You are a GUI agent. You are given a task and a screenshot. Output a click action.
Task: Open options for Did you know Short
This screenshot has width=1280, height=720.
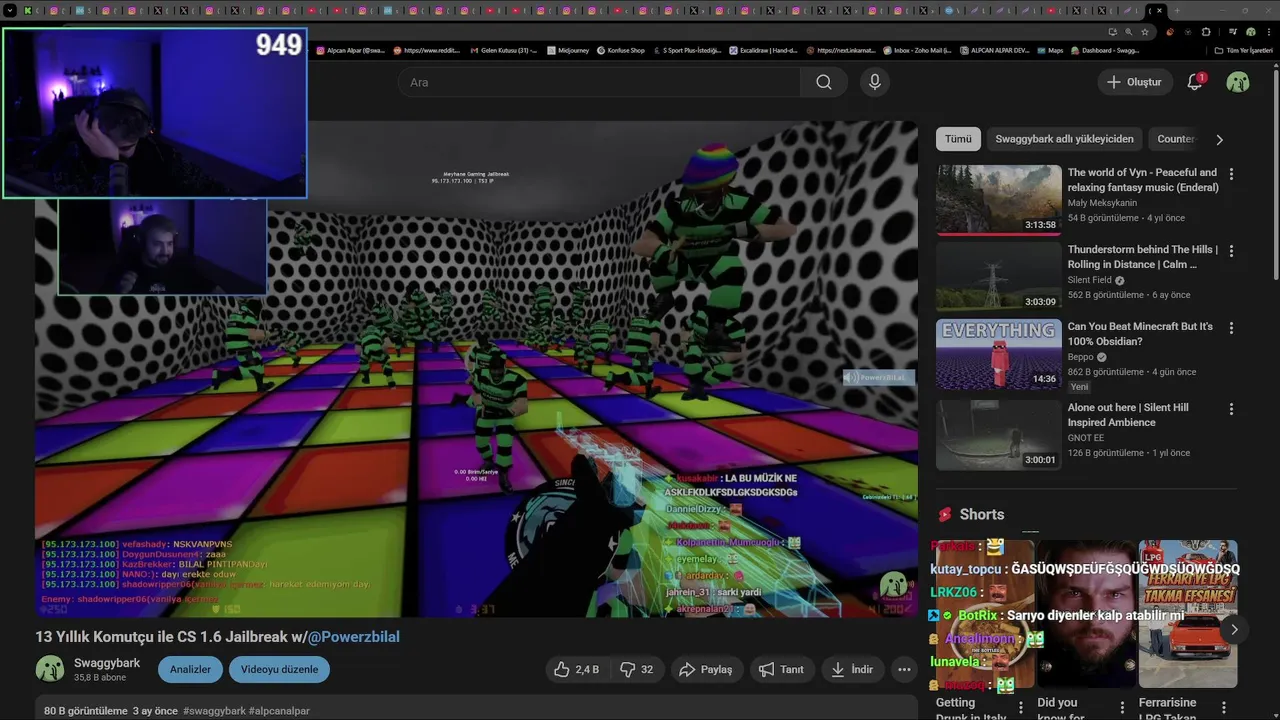(x=1122, y=708)
